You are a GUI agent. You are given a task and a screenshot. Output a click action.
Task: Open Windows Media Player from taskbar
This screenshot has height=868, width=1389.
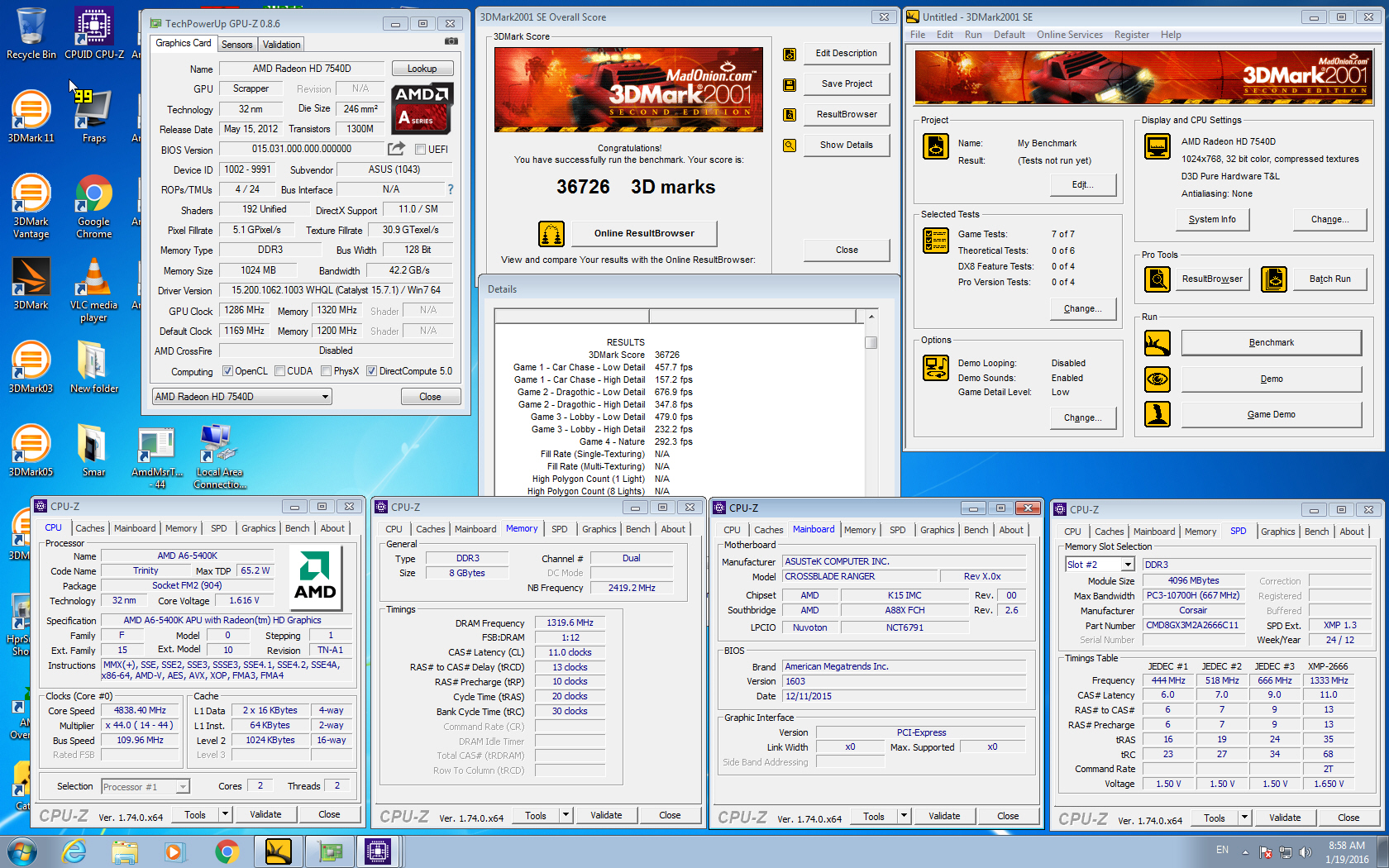174,851
